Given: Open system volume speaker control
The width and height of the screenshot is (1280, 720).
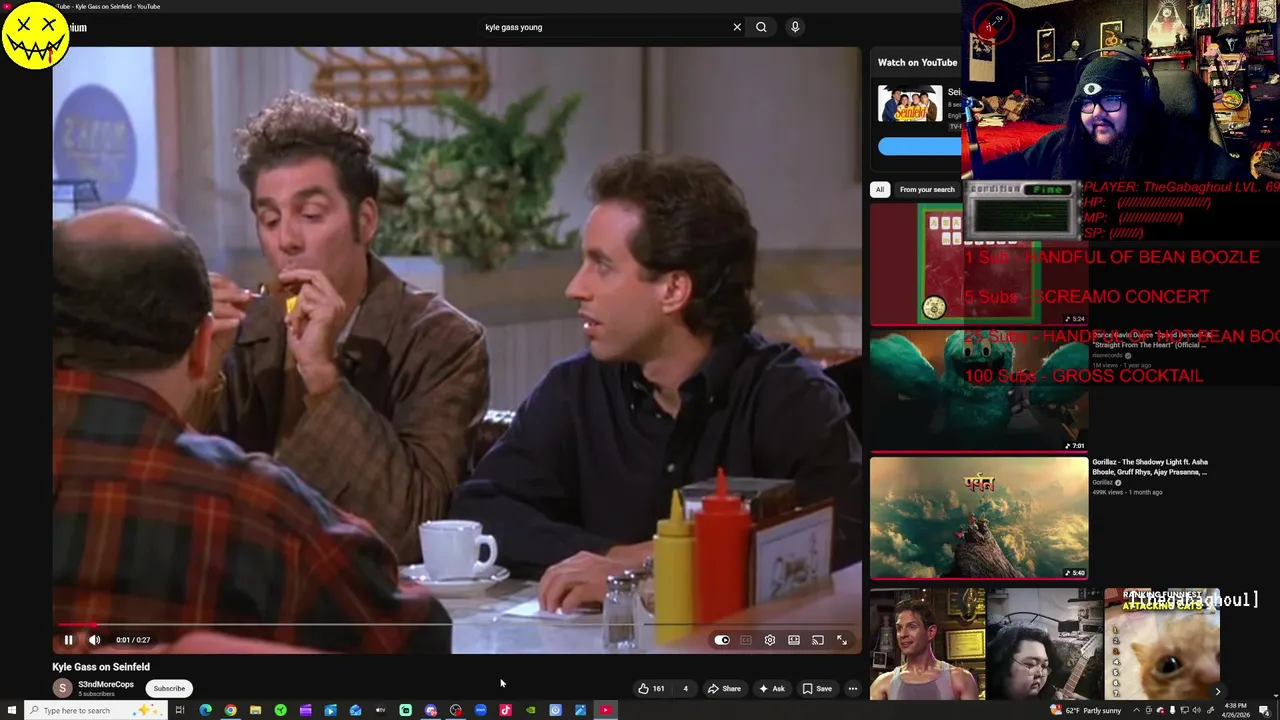Looking at the screenshot, I should tap(1196, 710).
